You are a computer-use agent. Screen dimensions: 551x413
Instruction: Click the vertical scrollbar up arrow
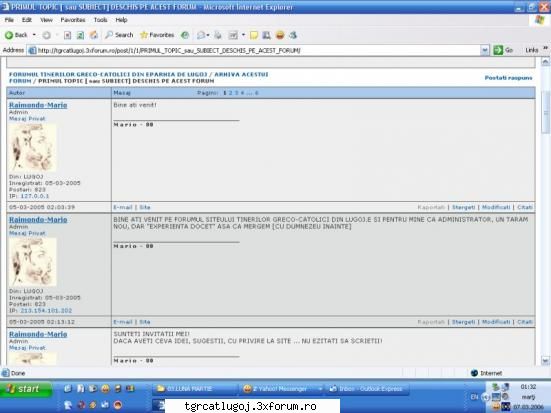[x=545, y=63]
